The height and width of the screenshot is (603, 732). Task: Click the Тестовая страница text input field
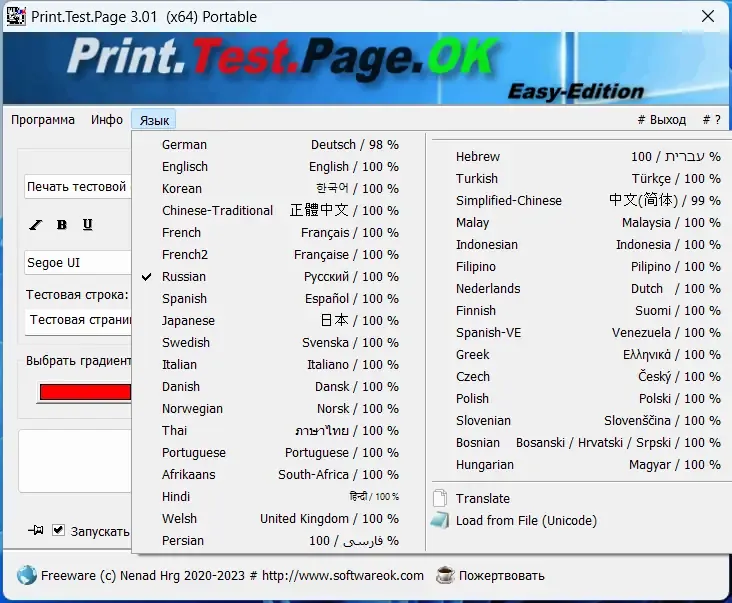(79, 320)
